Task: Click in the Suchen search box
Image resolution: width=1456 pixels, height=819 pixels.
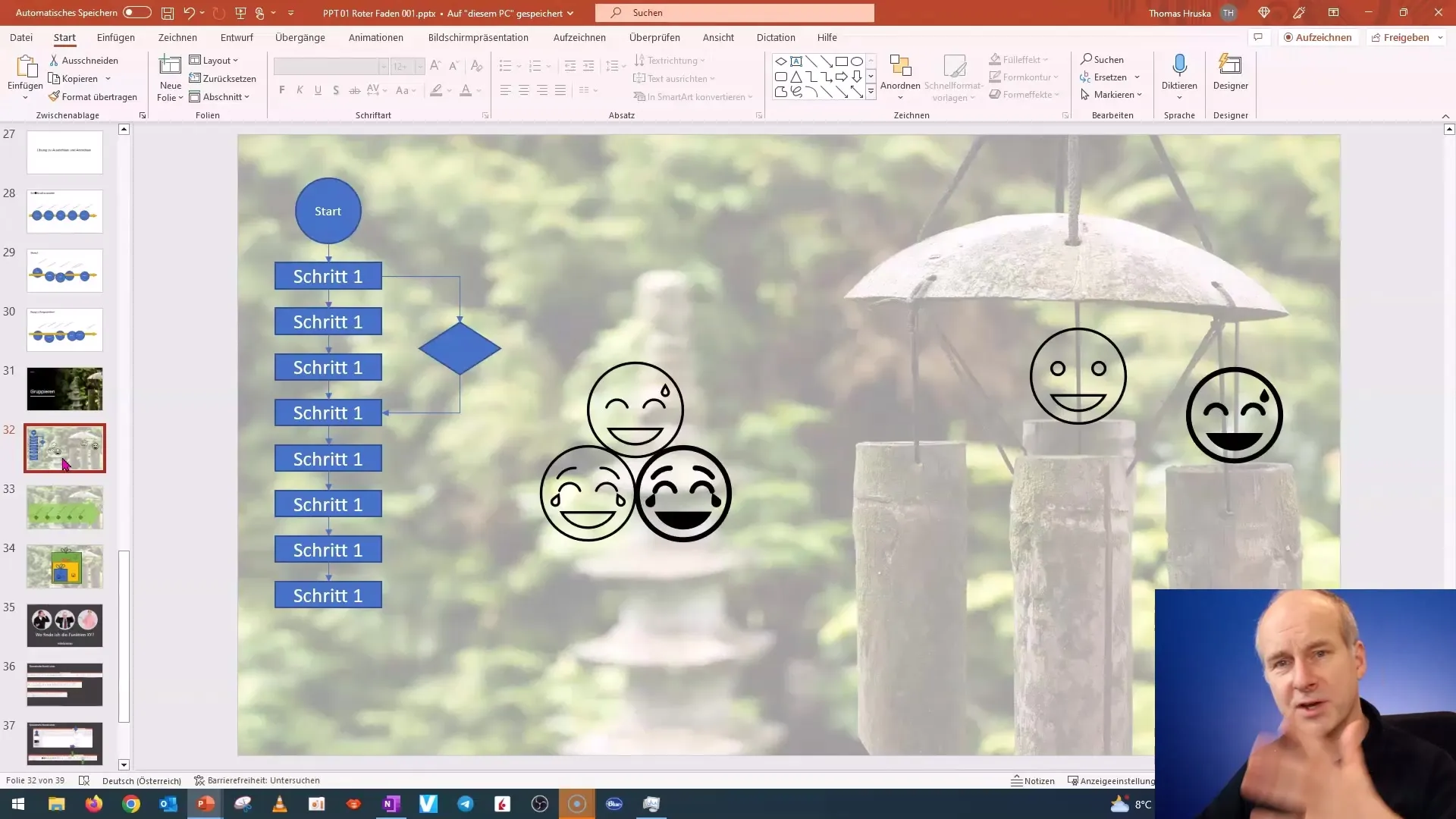Action: [735, 13]
